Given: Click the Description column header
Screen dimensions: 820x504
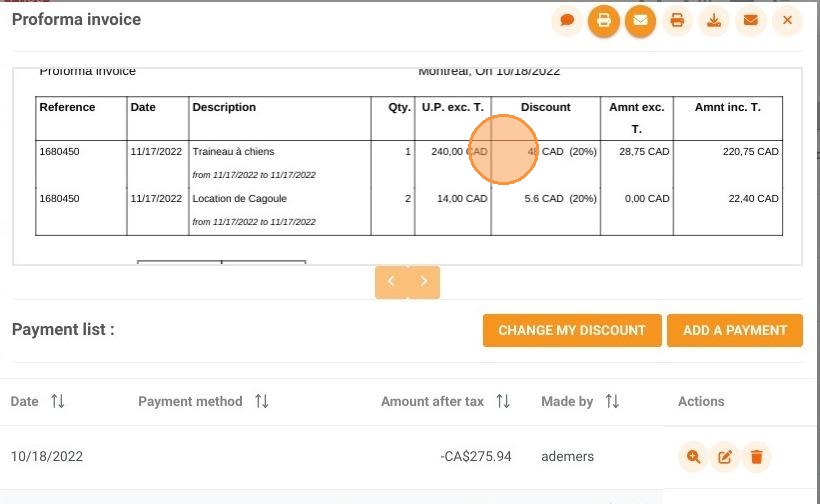Looking at the screenshot, I should [x=224, y=107].
